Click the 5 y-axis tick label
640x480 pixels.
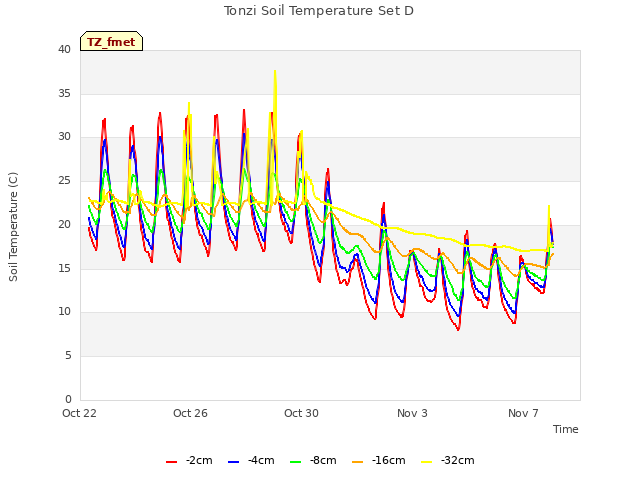pyautogui.click(x=68, y=355)
